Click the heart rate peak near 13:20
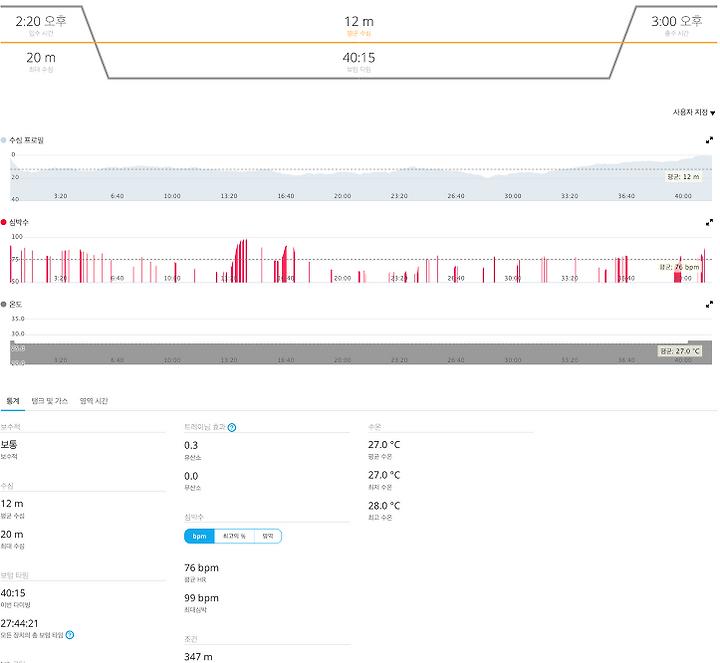Image resolution: width=720 pixels, height=663 pixels. pyautogui.click(x=243, y=261)
